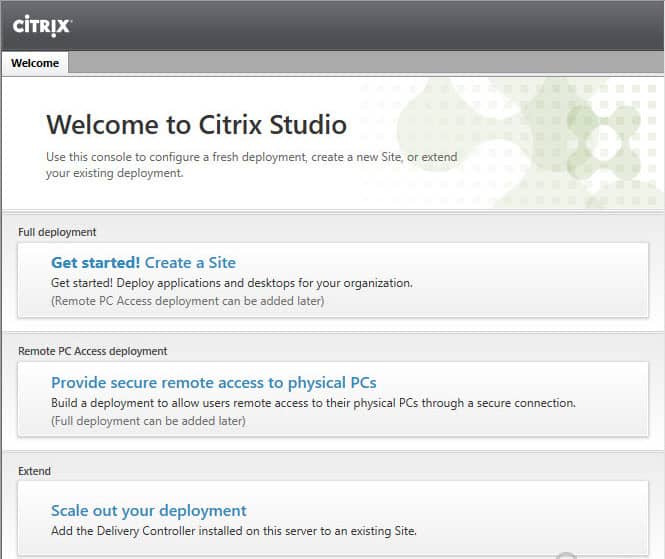Click 'Welcome to Citrix Studio' heading
Viewport: 665px width, 559px height.
click(x=196, y=125)
